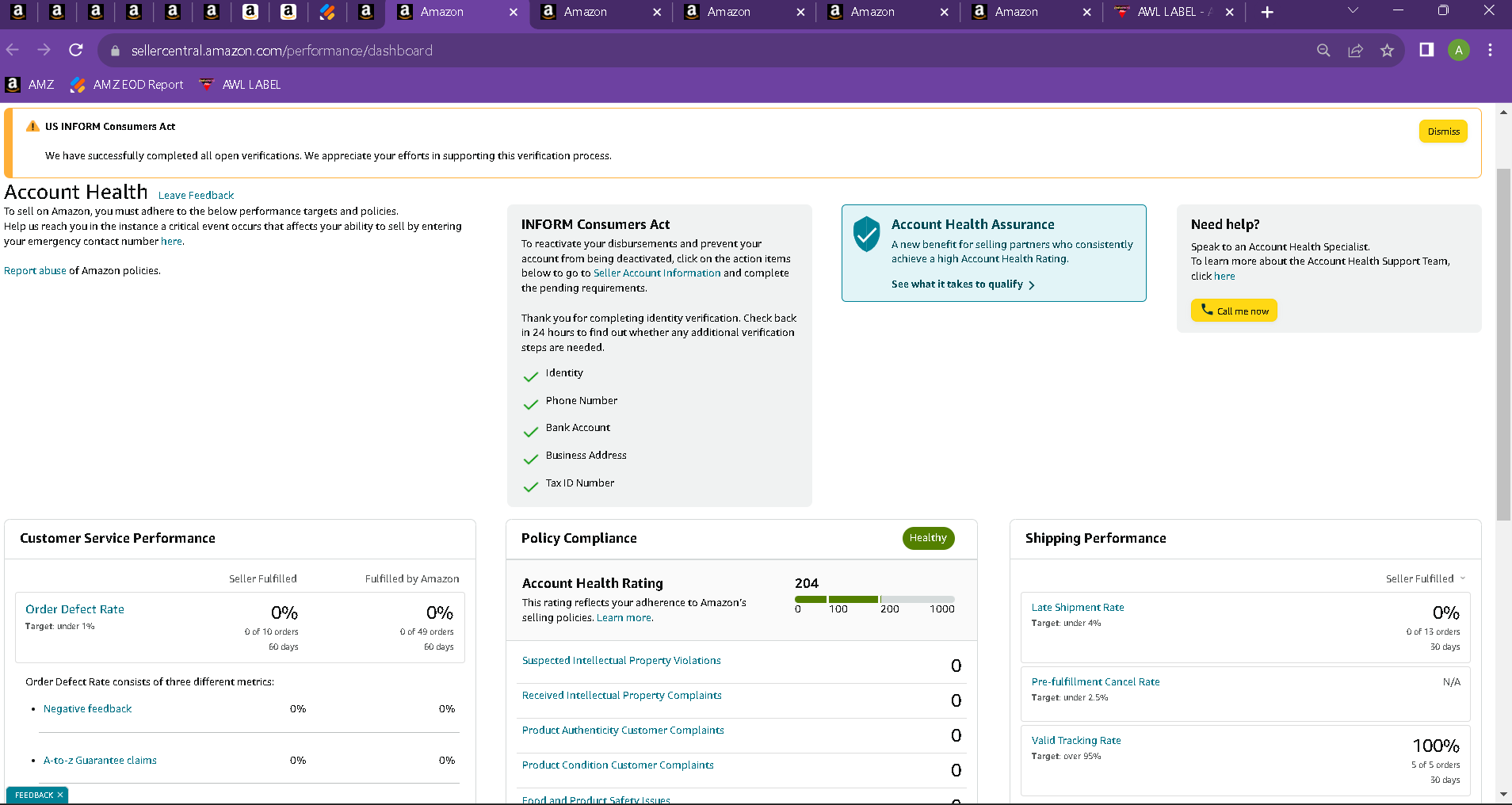Open the Seller Account Information link
Image resolution: width=1512 pixels, height=805 pixels.
[657, 273]
